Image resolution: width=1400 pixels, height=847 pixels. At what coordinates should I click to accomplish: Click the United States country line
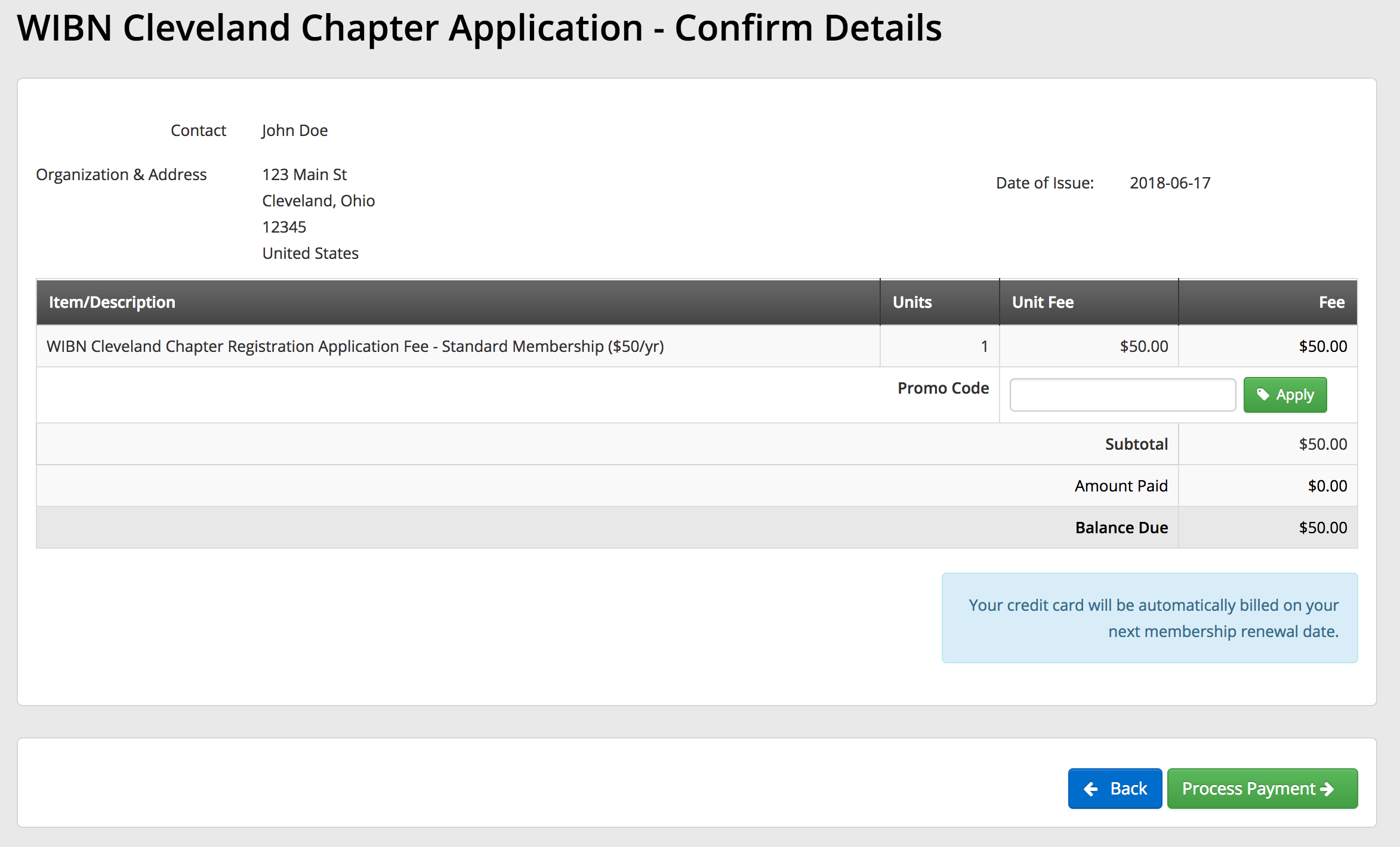tap(310, 253)
